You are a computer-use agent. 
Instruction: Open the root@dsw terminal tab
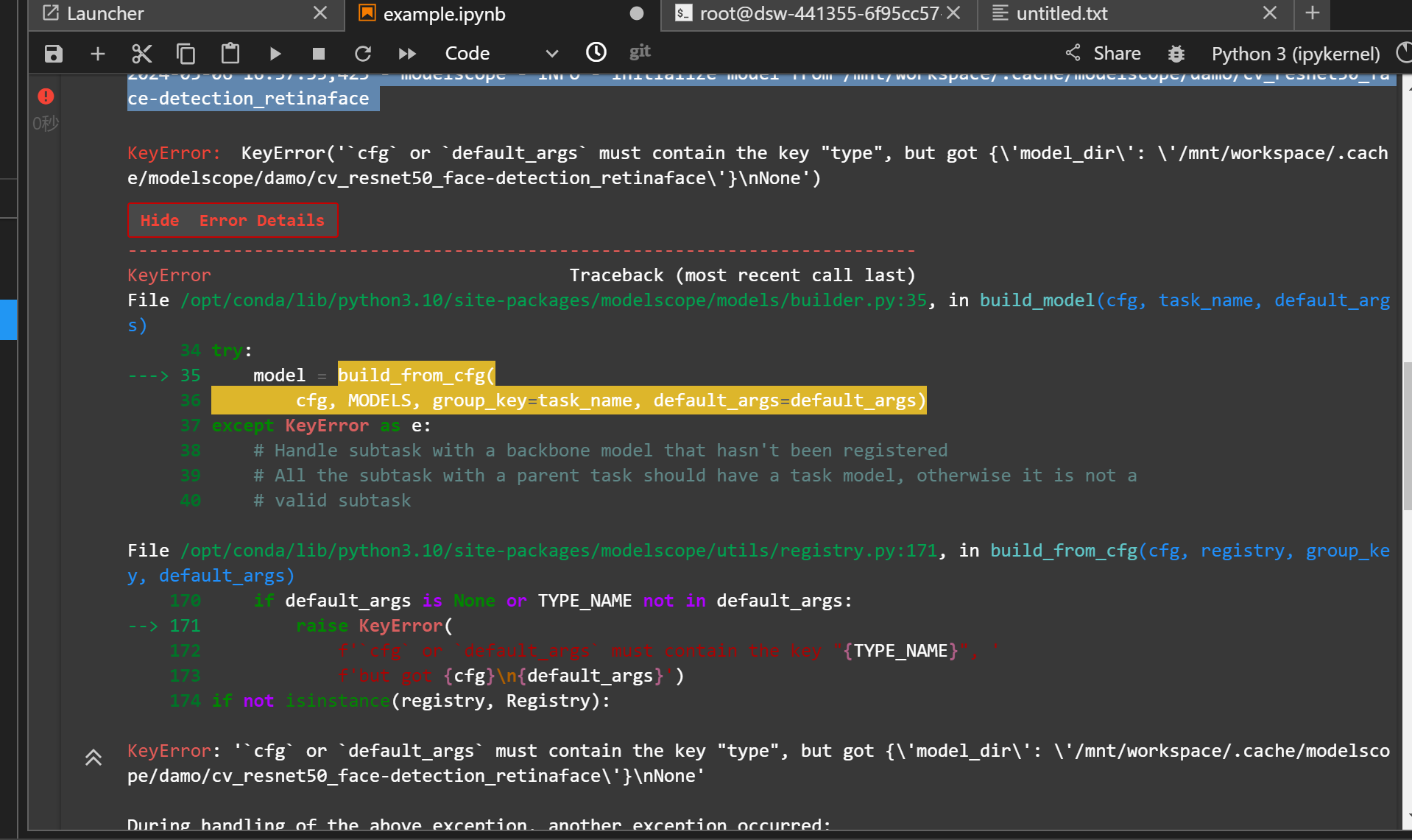point(819,14)
